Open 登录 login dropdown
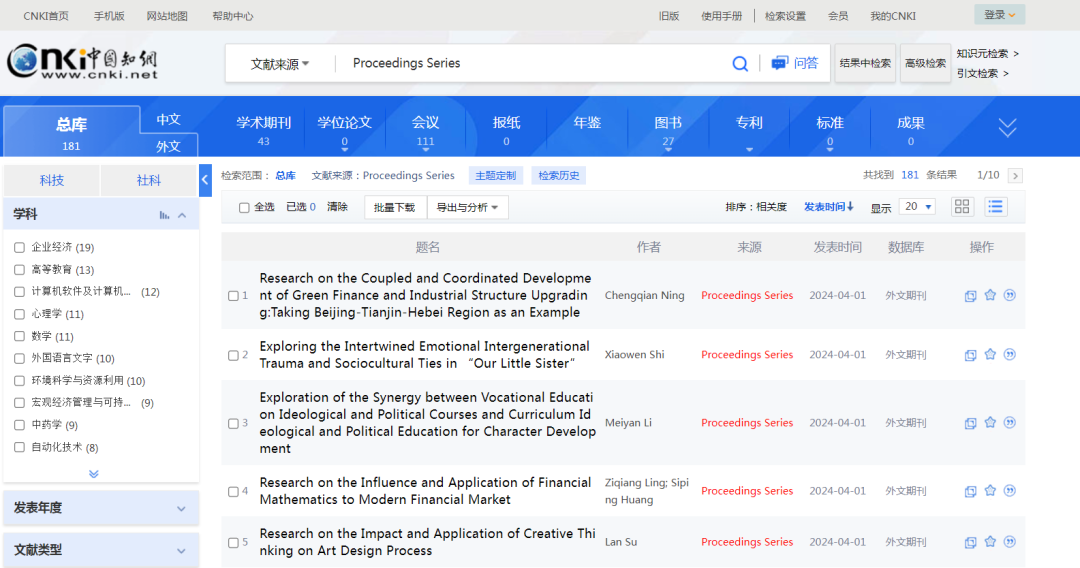This screenshot has width=1080, height=568. (999, 14)
